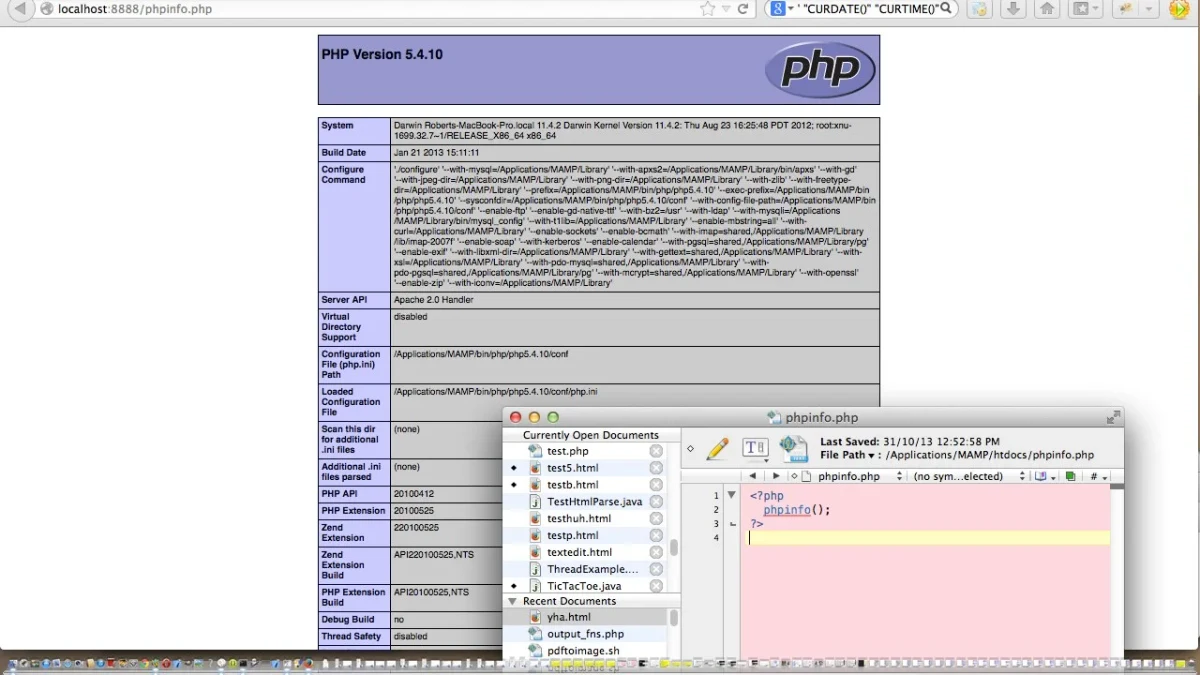Select textedit.html in open documents
The image size is (1200, 675).
coord(580,552)
